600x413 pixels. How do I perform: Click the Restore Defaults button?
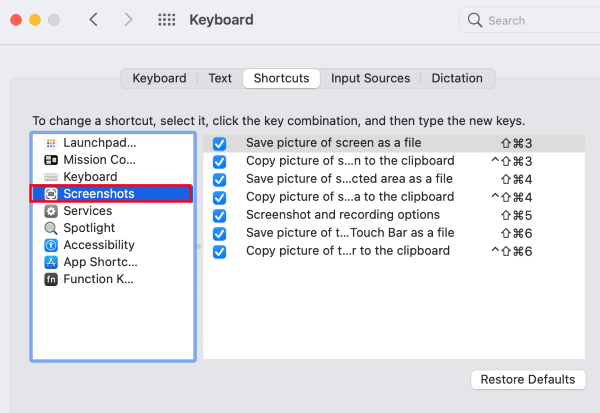(528, 380)
